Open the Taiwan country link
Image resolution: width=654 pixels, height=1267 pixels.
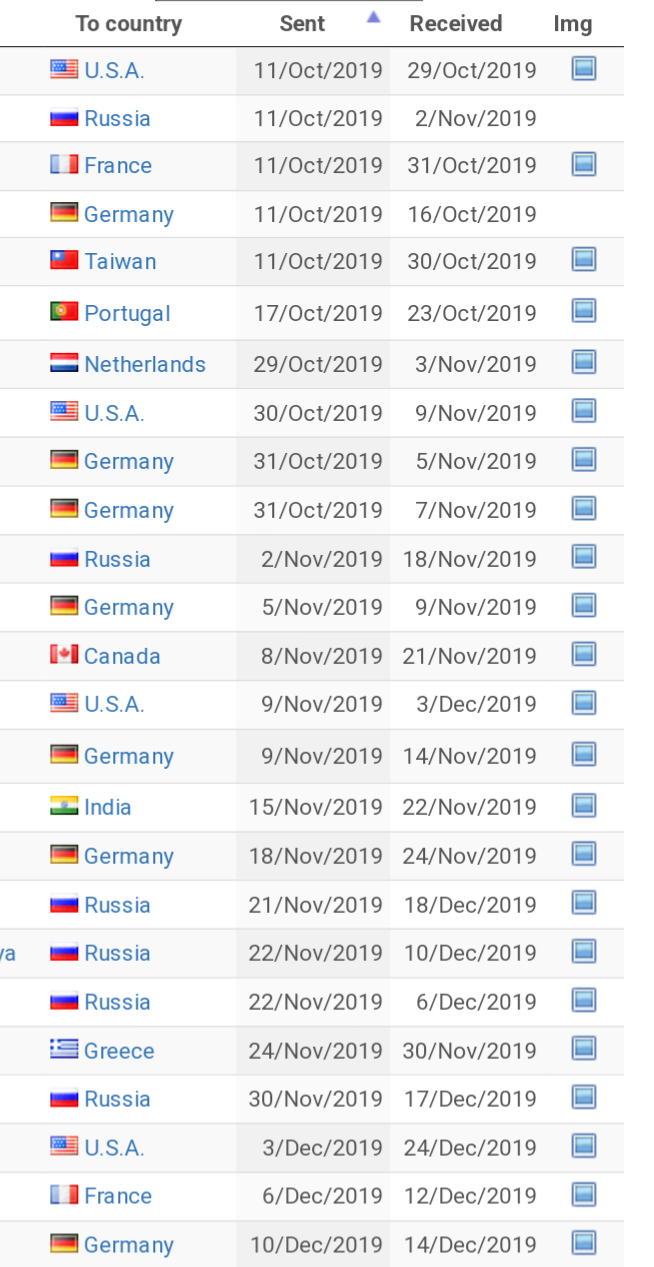120,262
